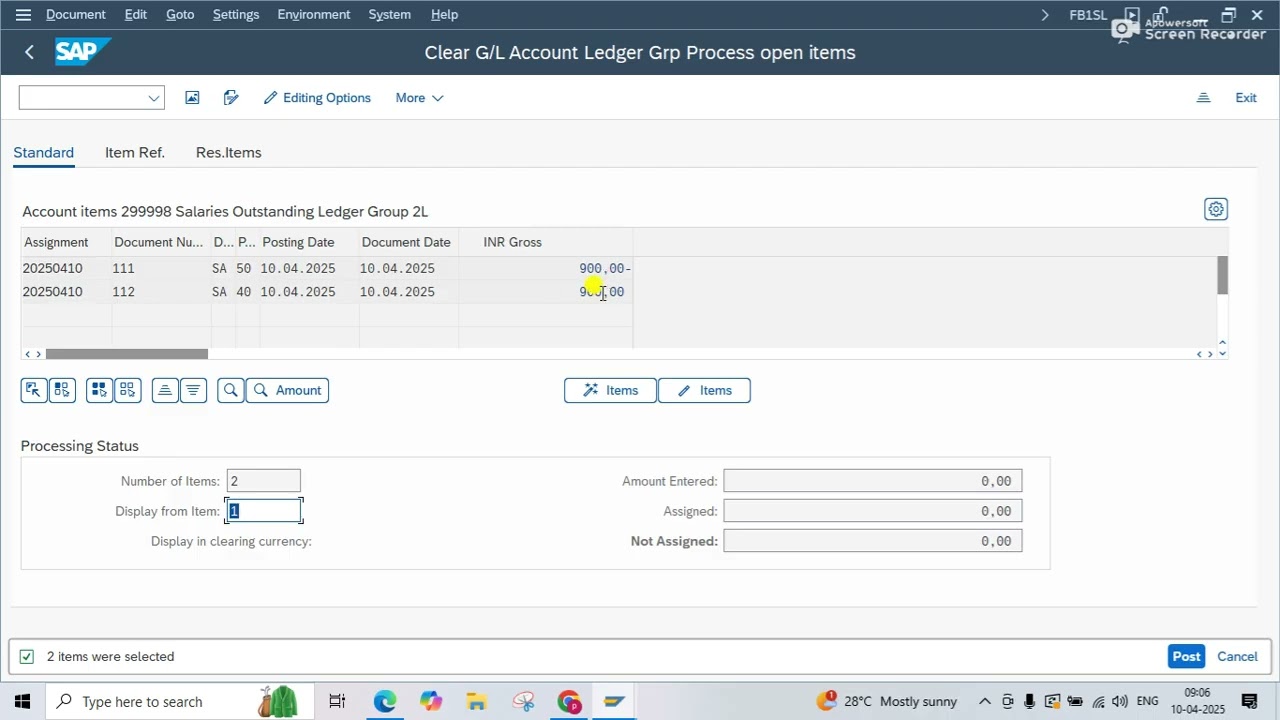The width and height of the screenshot is (1280, 720).
Task: Click the deselect all items icon
Action: [127, 390]
